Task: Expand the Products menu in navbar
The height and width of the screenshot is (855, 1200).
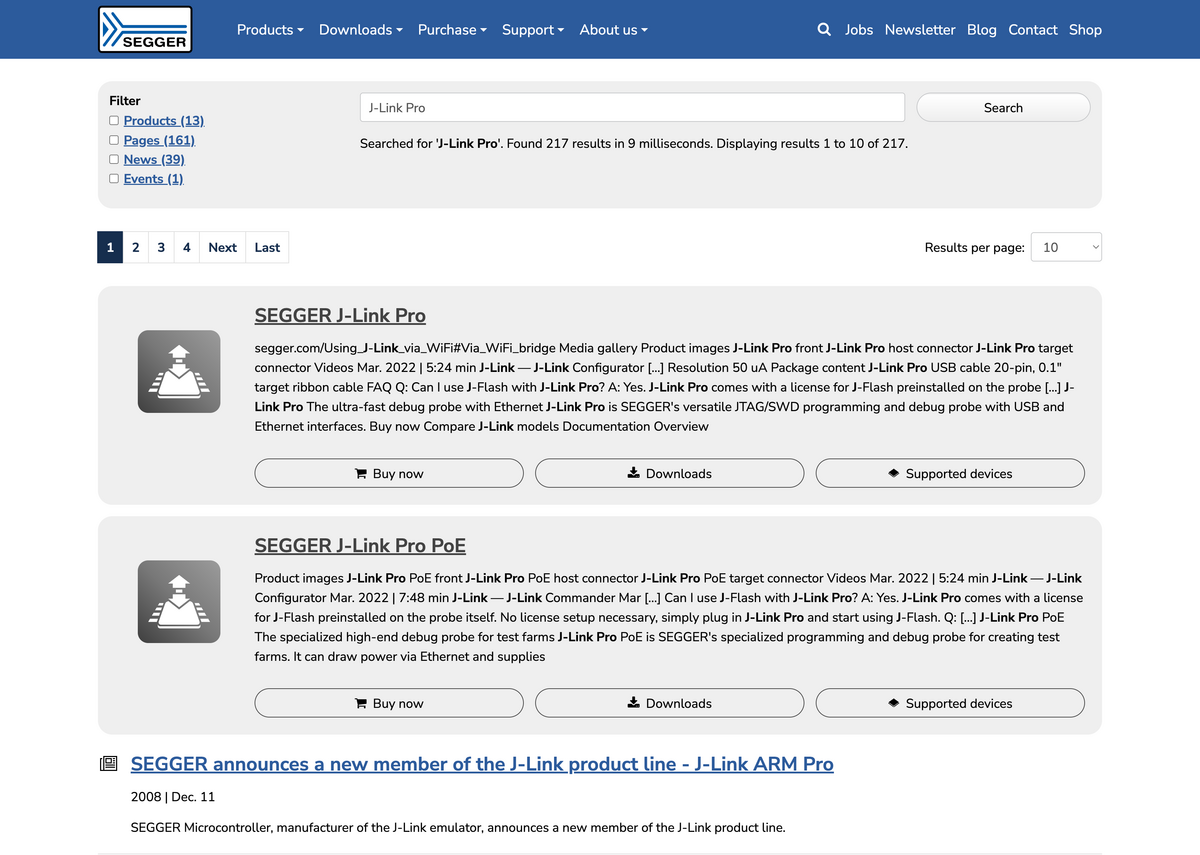Action: (x=270, y=30)
